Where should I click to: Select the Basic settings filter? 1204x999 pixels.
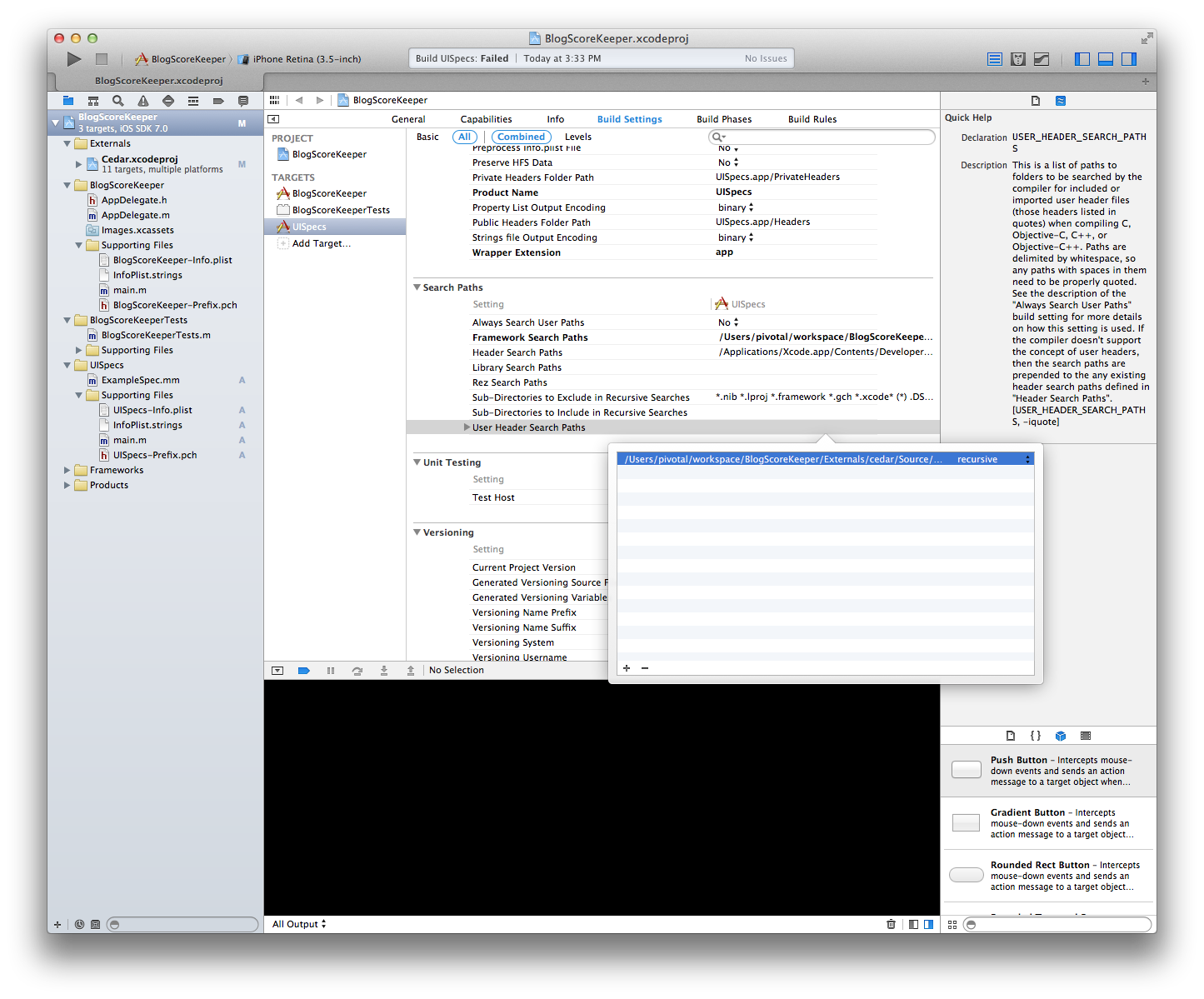(427, 137)
